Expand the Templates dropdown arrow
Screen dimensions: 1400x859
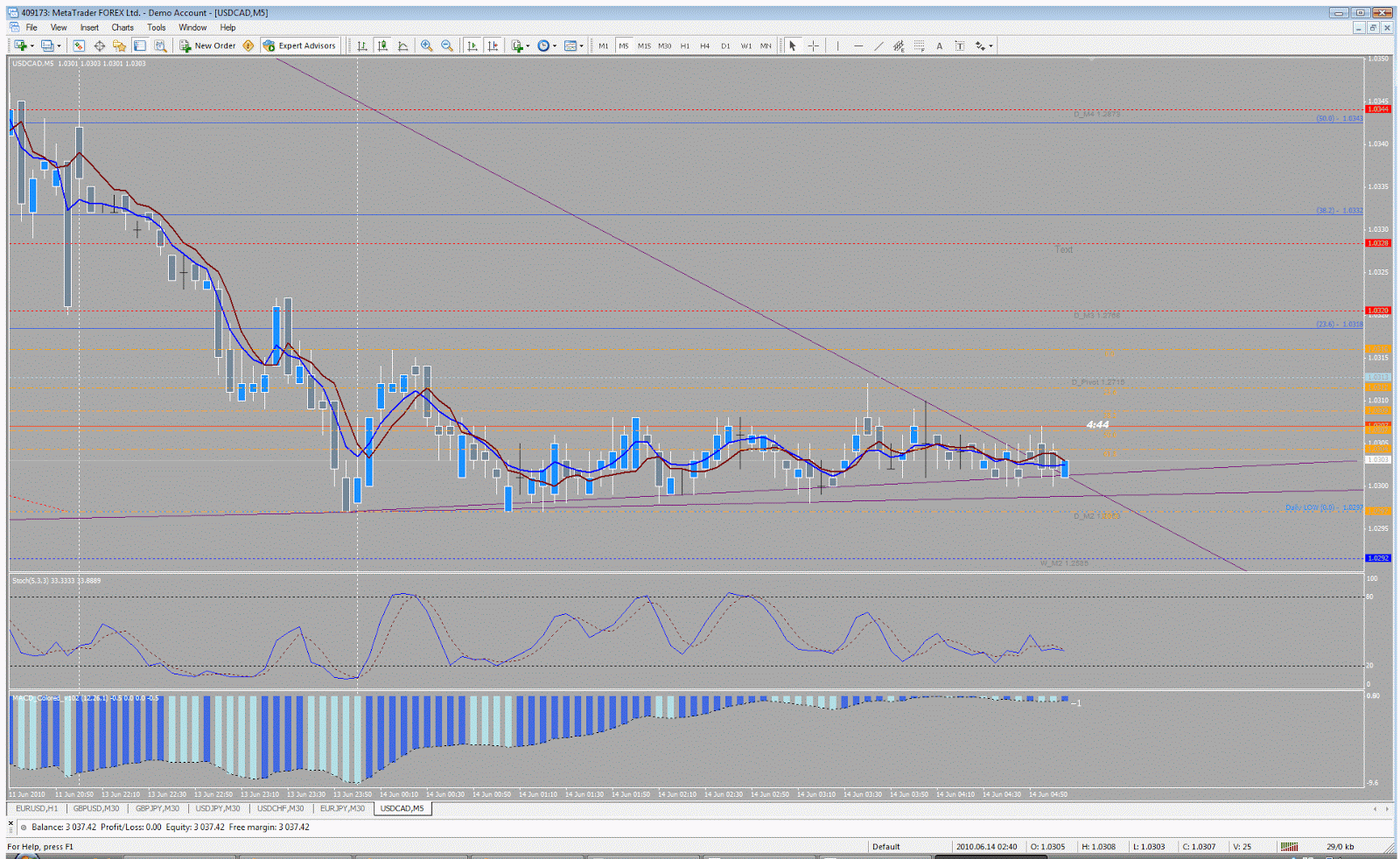581,45
